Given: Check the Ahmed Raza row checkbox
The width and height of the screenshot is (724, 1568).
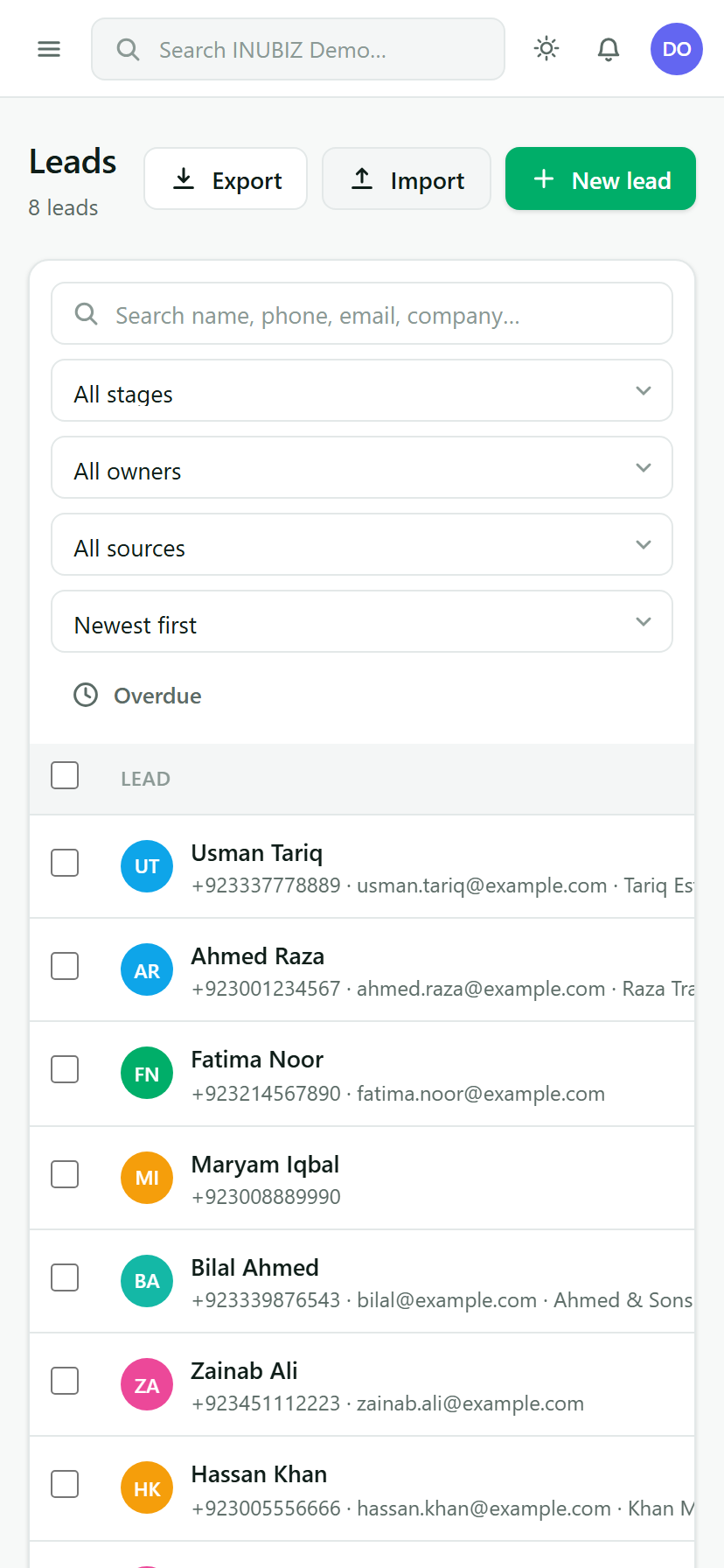Looking at the screenshot, I should point(65,966).
